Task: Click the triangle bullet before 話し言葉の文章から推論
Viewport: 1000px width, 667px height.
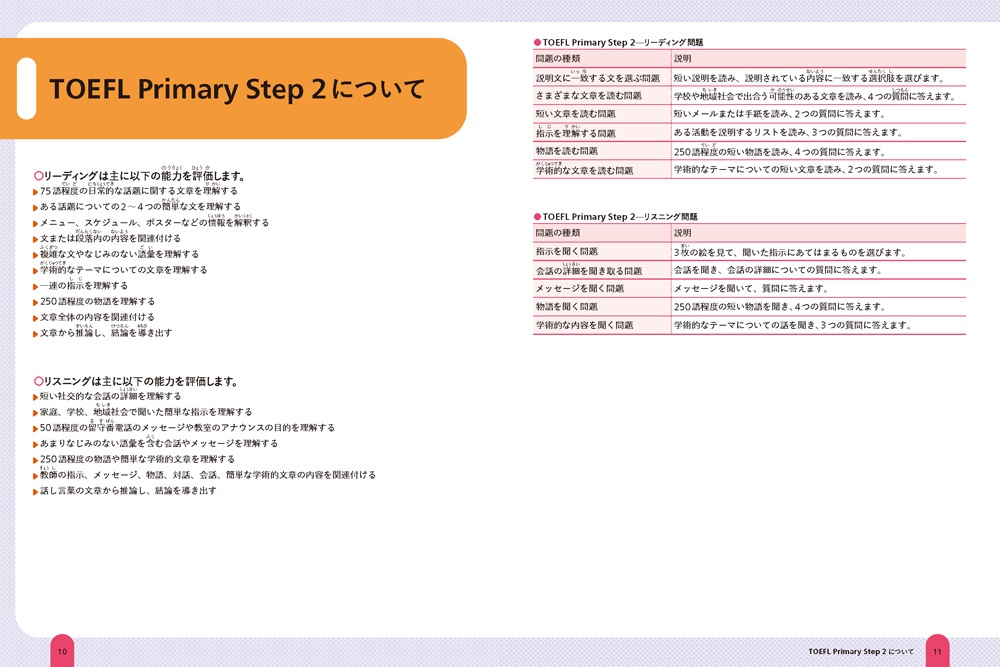Action: click(35, 492)
